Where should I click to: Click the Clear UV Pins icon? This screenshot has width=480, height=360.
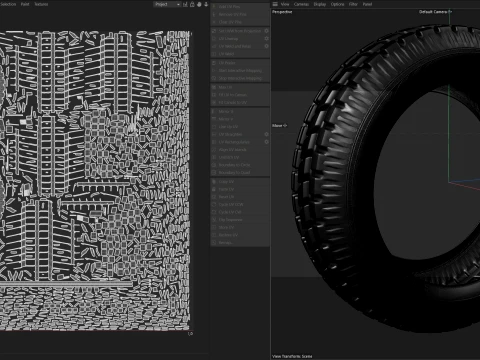[214, 22]
